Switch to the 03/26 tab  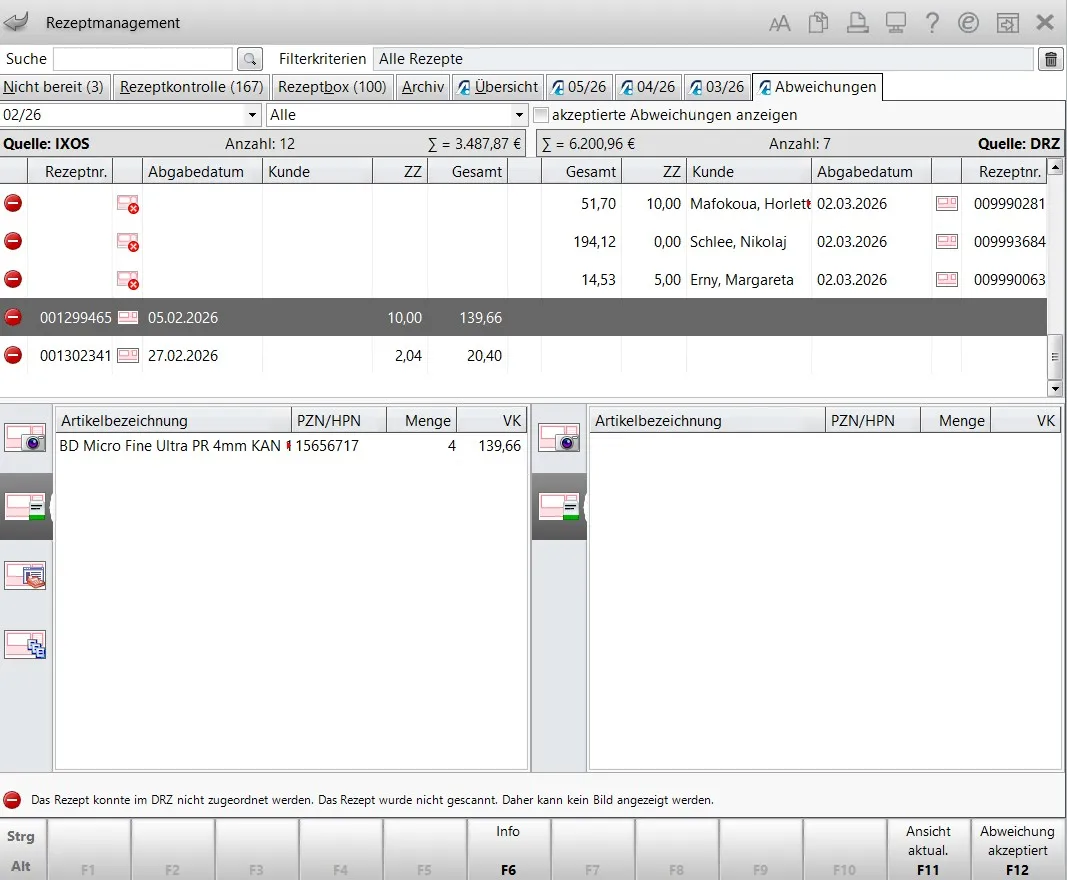click(x=717, y=87)
